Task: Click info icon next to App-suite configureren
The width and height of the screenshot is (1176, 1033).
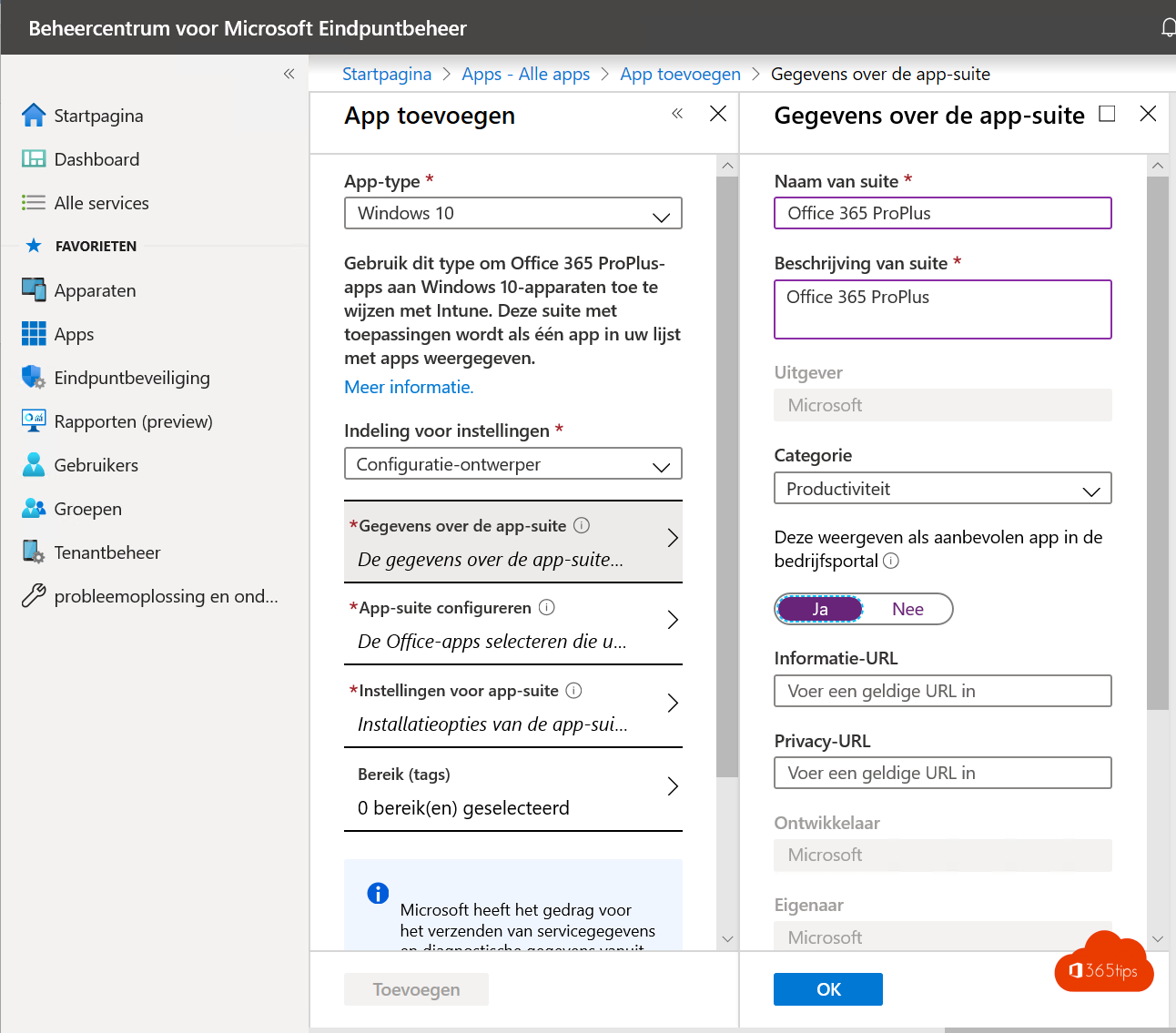Action: tap(547, 607)
